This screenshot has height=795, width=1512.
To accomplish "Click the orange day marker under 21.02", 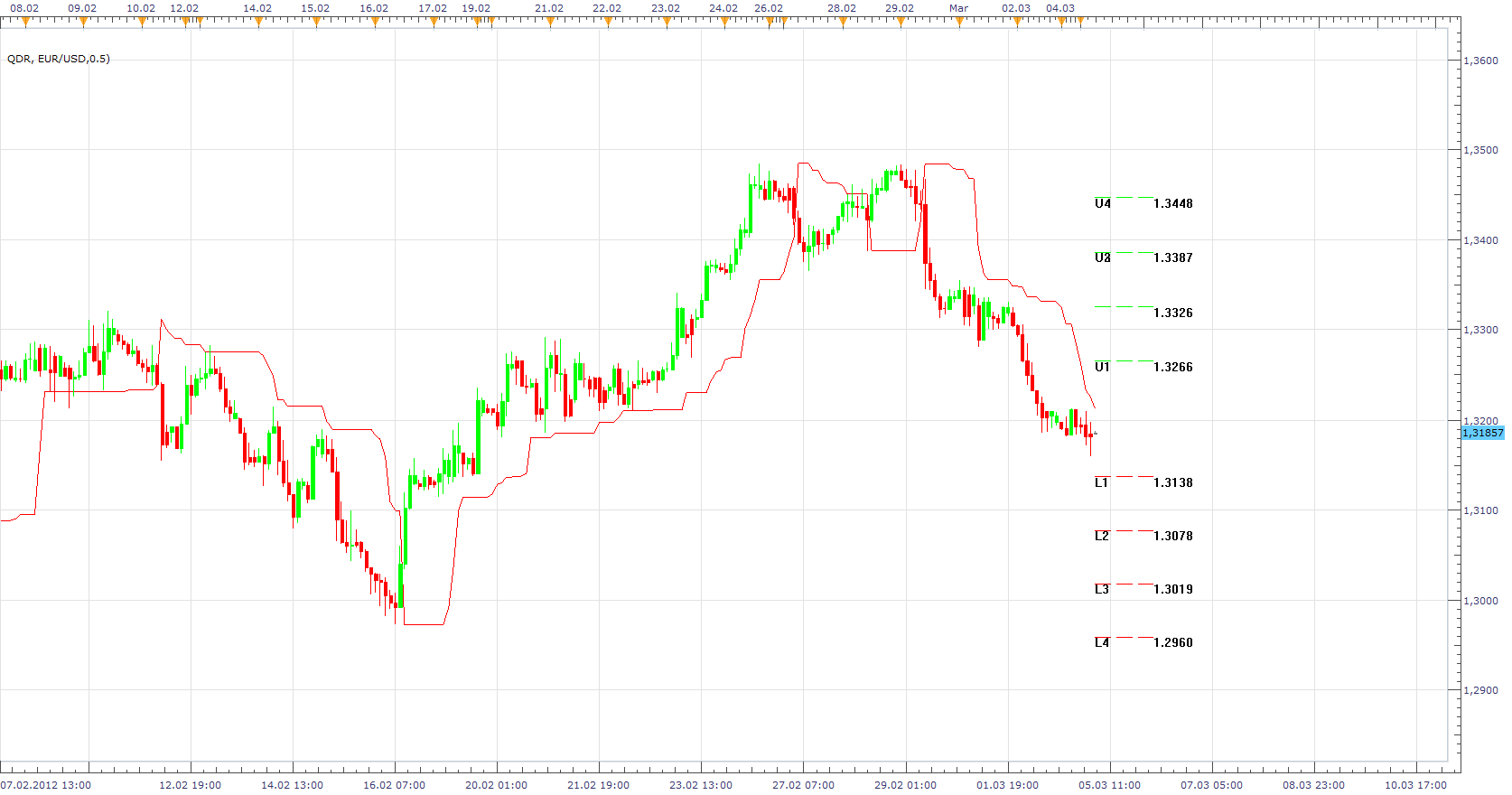I will tap(550, 23).
